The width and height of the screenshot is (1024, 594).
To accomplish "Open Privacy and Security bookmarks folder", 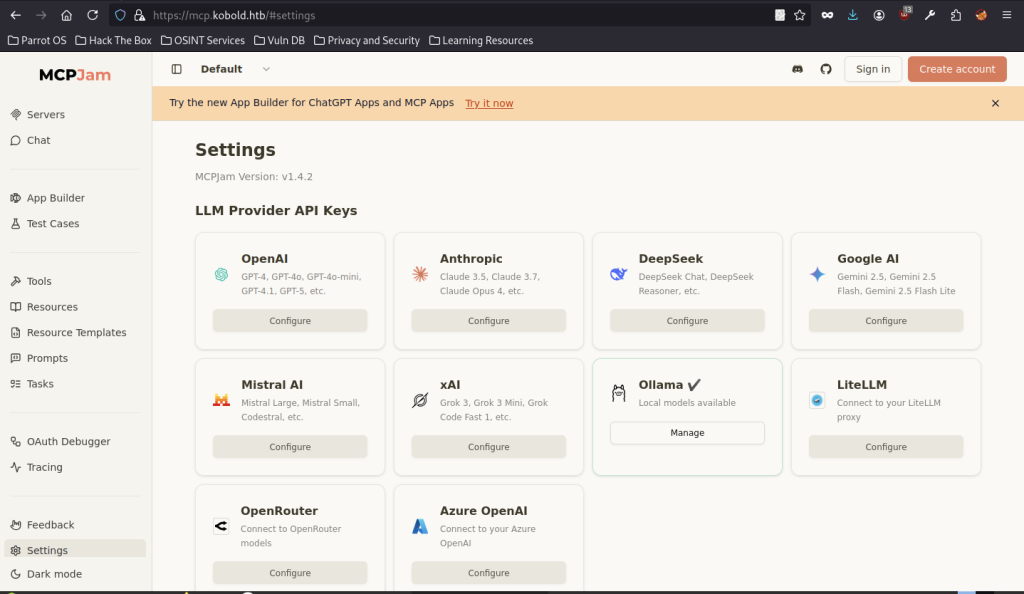I will pos(367,40).
